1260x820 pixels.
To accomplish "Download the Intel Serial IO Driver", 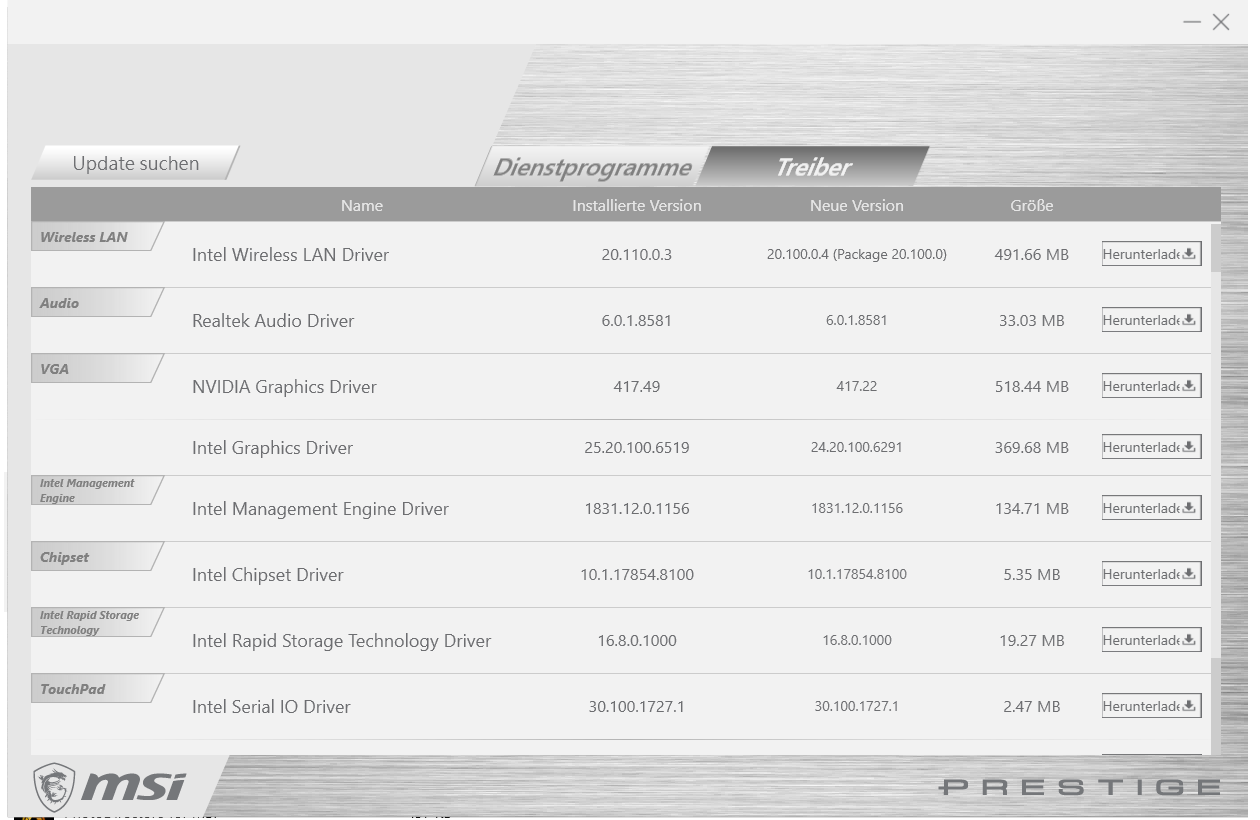I will pyautogui.click(x=1151, y=706).
